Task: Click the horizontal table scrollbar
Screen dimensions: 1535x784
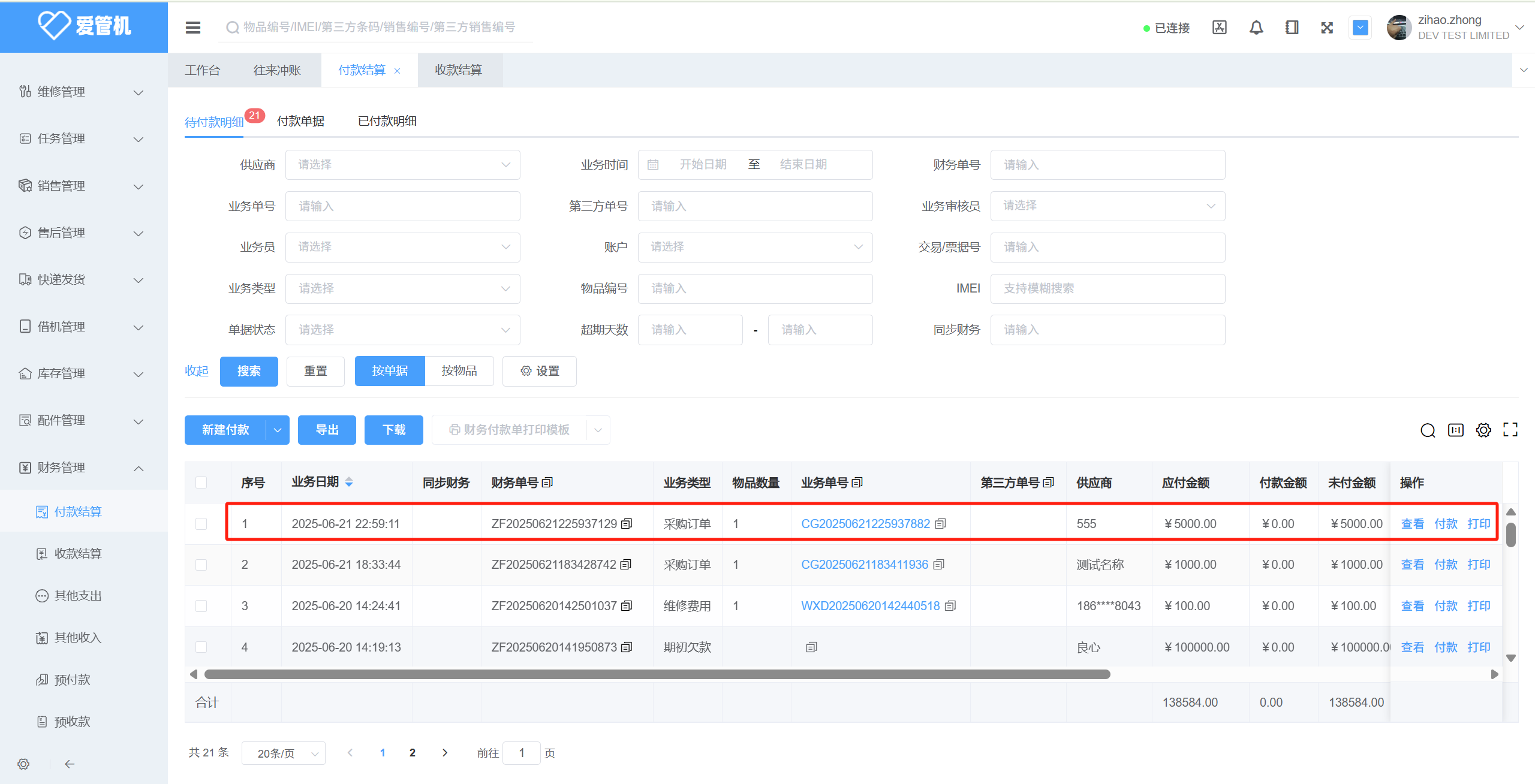Action: (657, 674)
